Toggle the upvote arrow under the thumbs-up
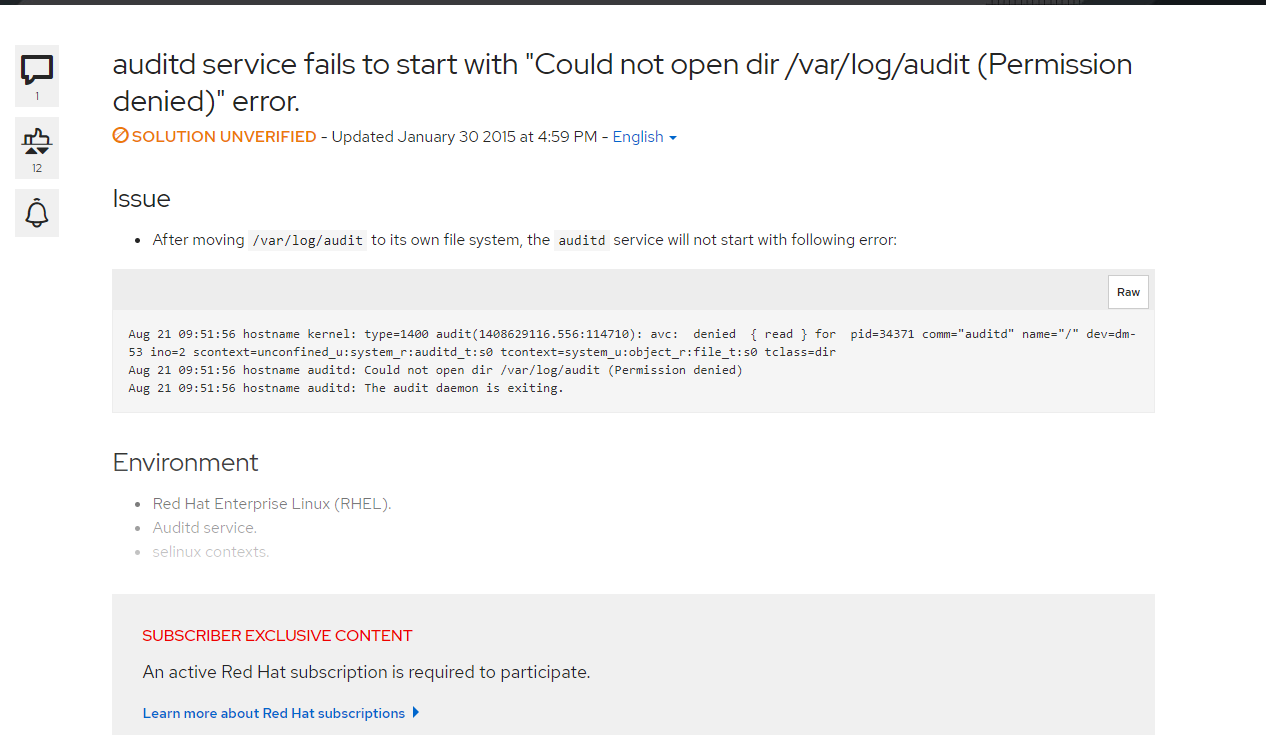This screenshot has width=1266, height=735. 31,151
